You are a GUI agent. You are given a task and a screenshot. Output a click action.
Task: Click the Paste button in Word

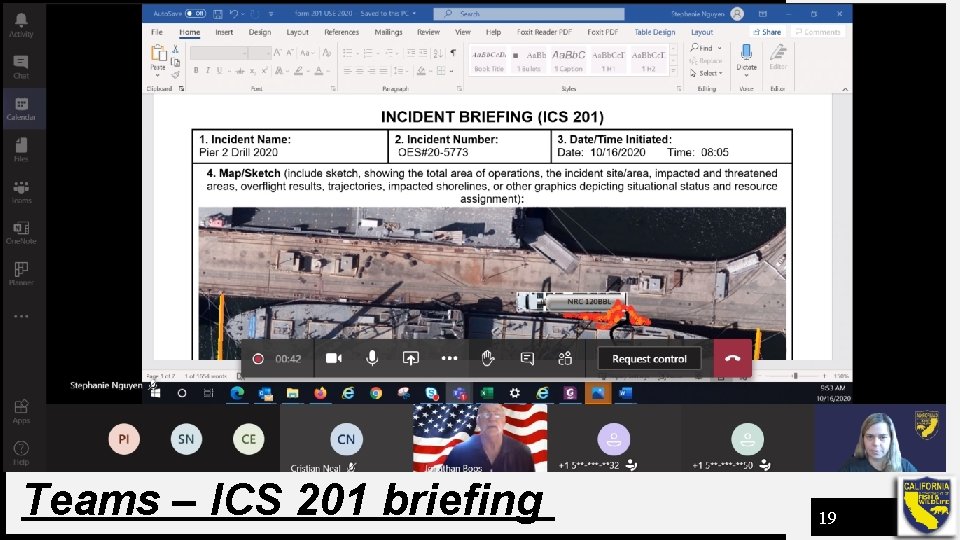158,60
